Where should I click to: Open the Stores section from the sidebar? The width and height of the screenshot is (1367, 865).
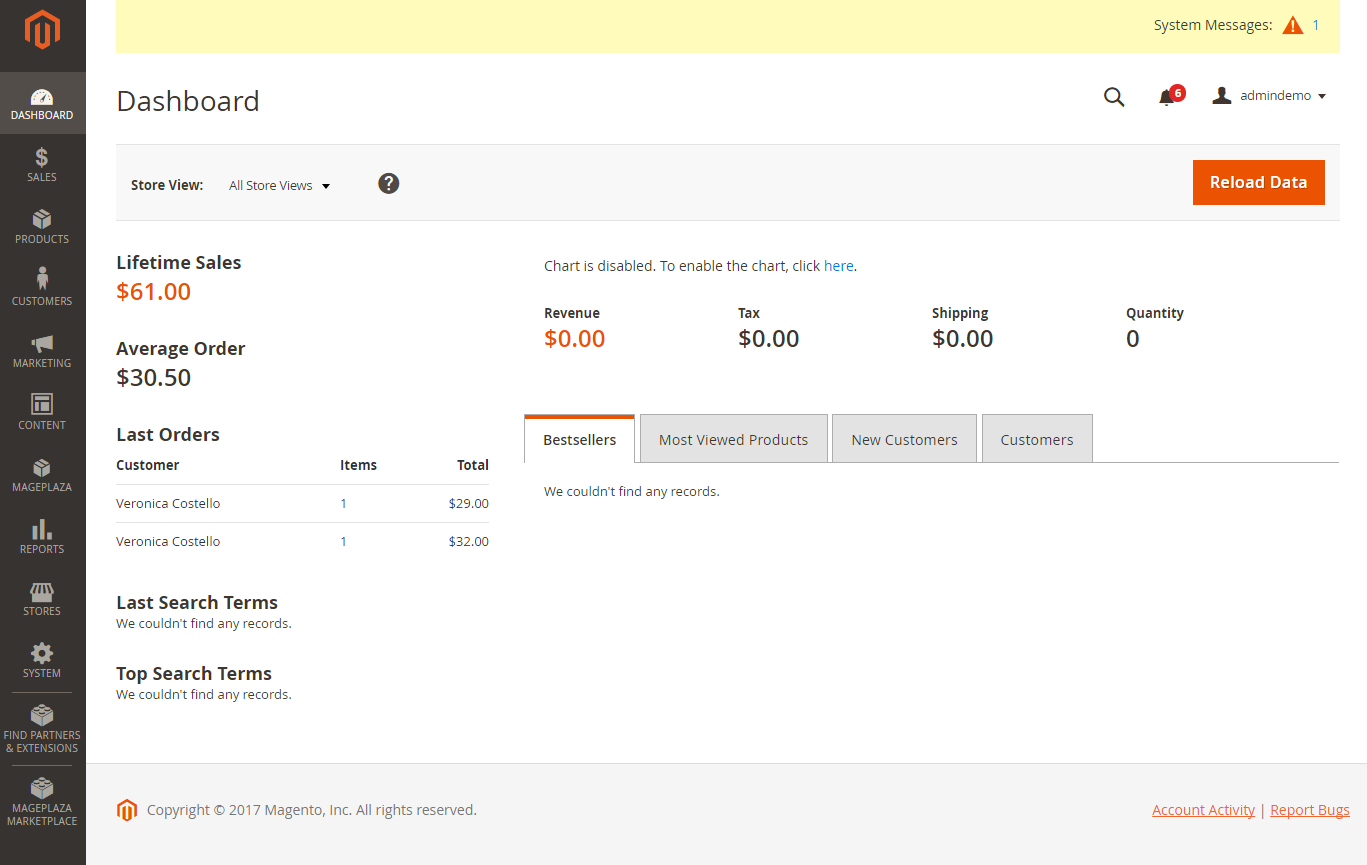click(x=41, y=597)
